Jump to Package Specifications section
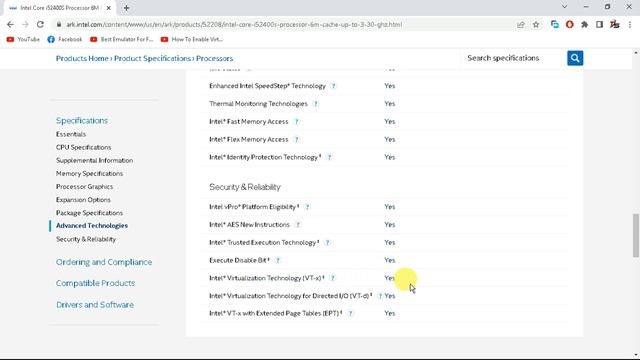 click(x=89, y=213)
